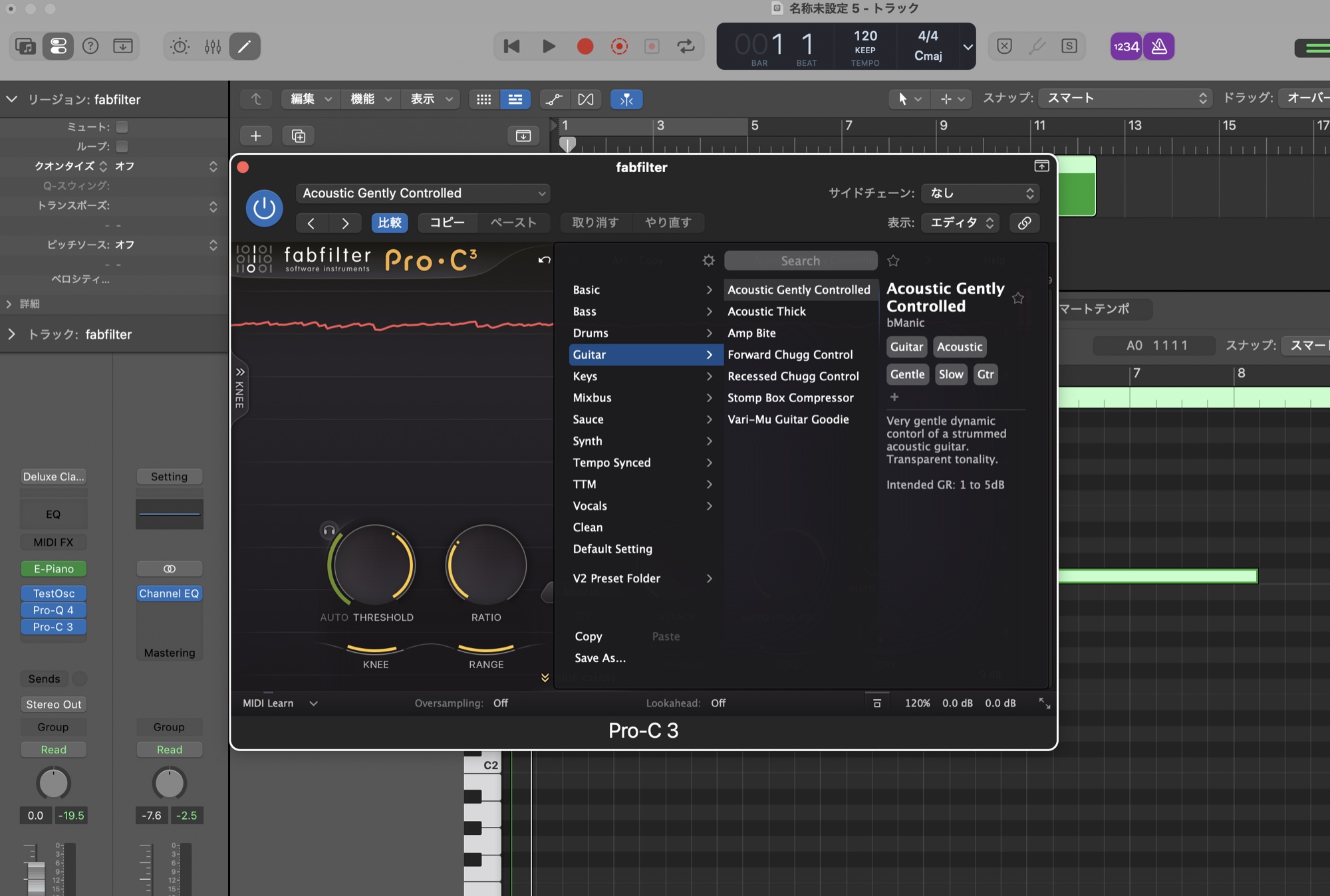Screen dimensions: 1330x896
Task: Click the Pro-C 3 undo arrow
Action: [x=544, y=260]
